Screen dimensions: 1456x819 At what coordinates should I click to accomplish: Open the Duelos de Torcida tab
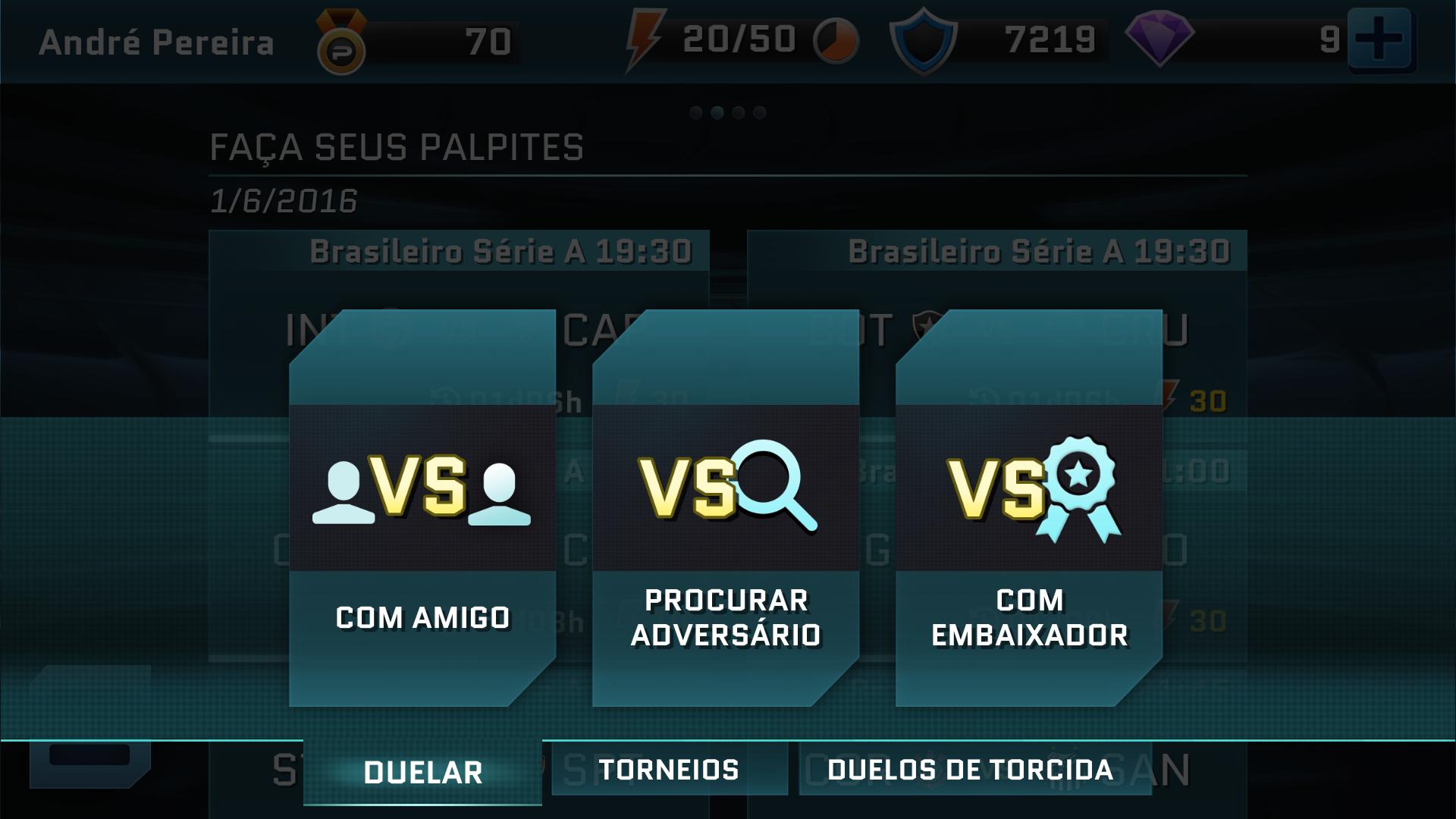[x=971, y=770]
